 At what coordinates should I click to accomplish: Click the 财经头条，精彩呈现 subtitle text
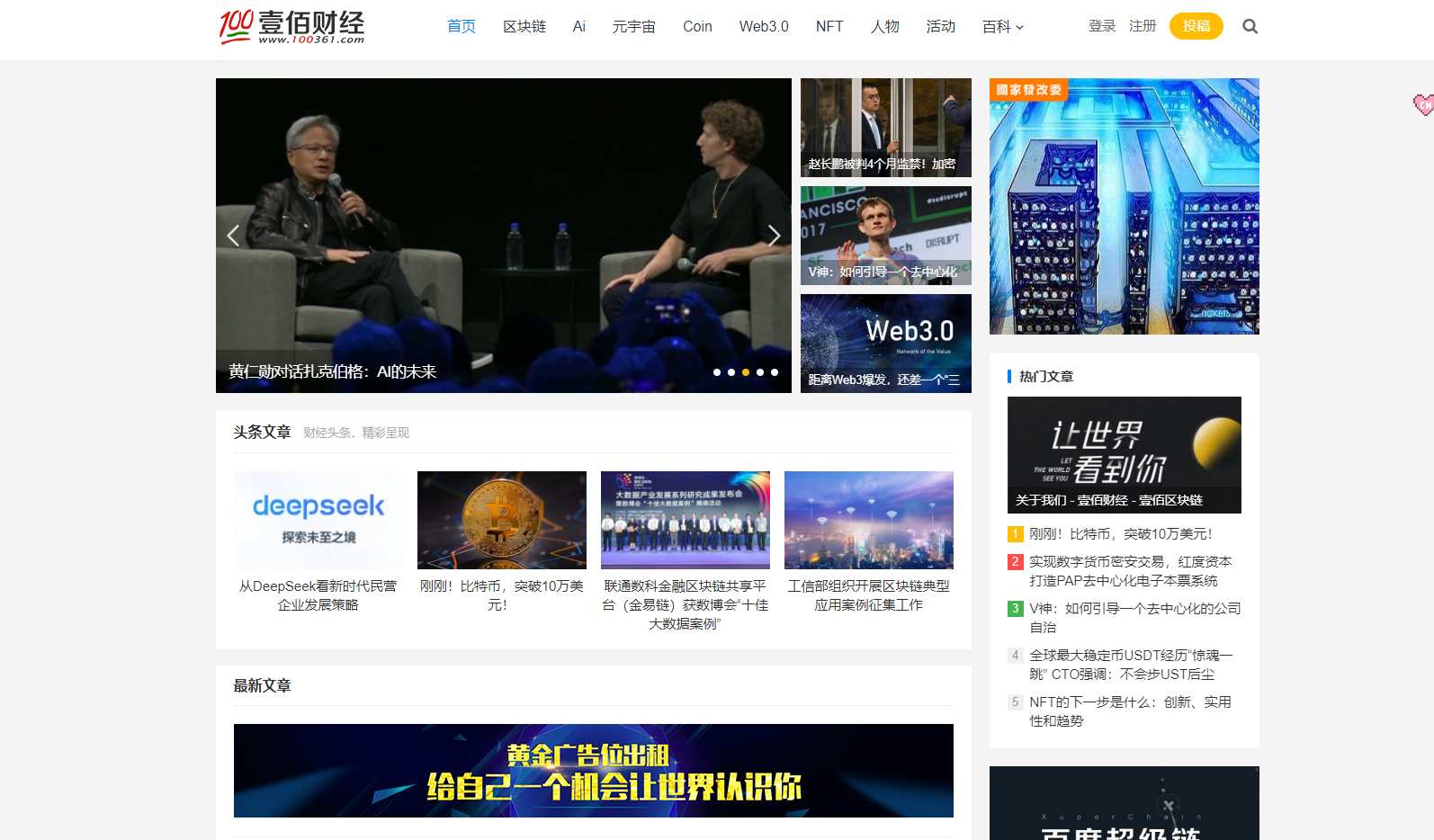[356, 433]
